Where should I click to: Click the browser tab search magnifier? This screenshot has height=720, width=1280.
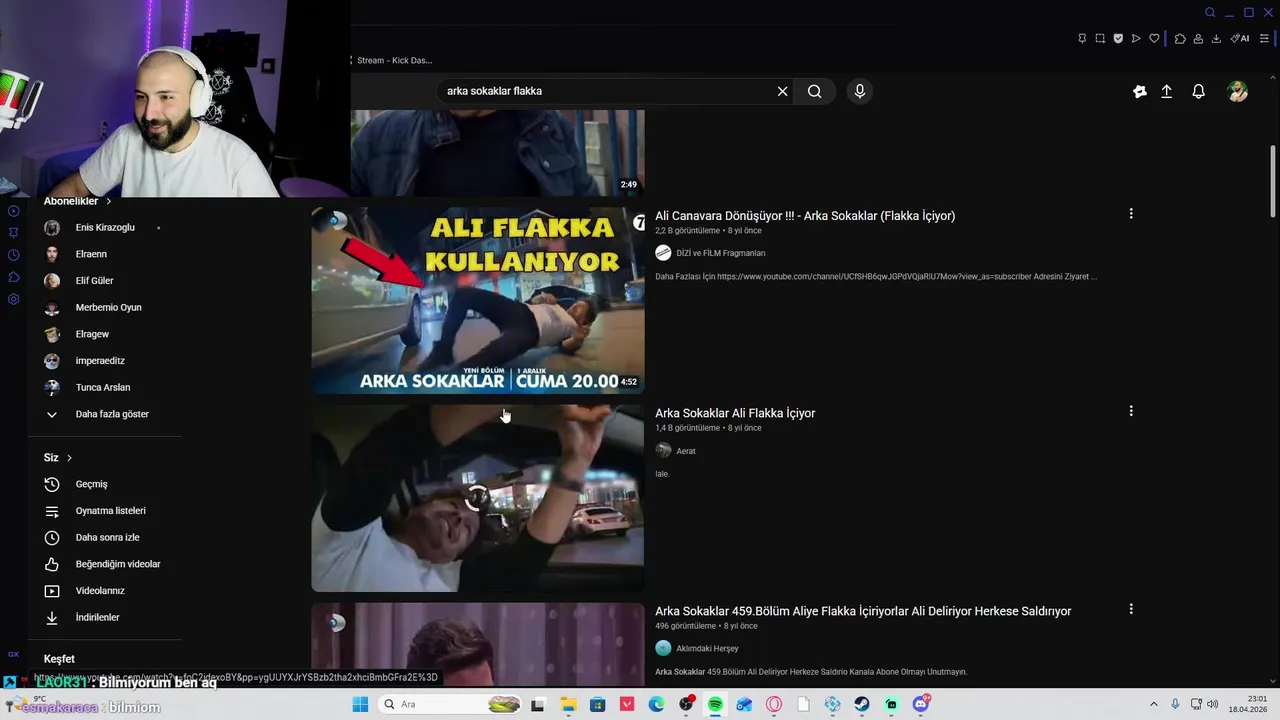(1210, 12)
